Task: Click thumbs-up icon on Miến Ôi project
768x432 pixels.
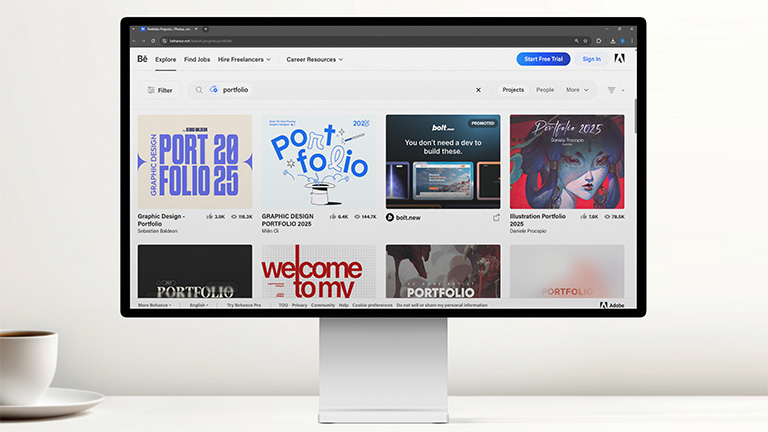Action: (x=333, y=216)
